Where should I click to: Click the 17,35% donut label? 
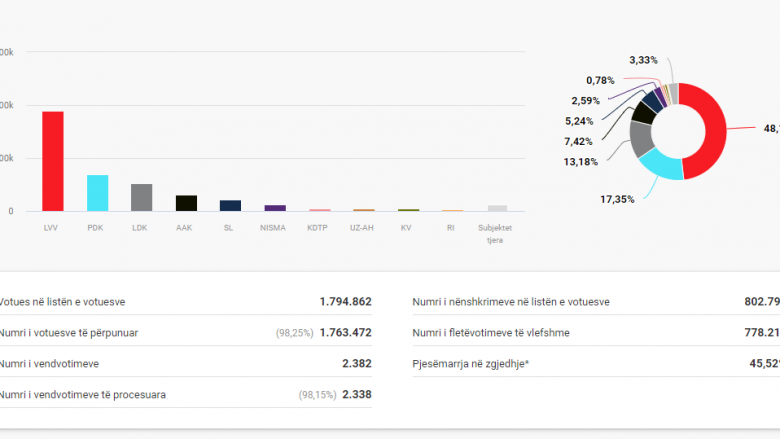point(617,199)
